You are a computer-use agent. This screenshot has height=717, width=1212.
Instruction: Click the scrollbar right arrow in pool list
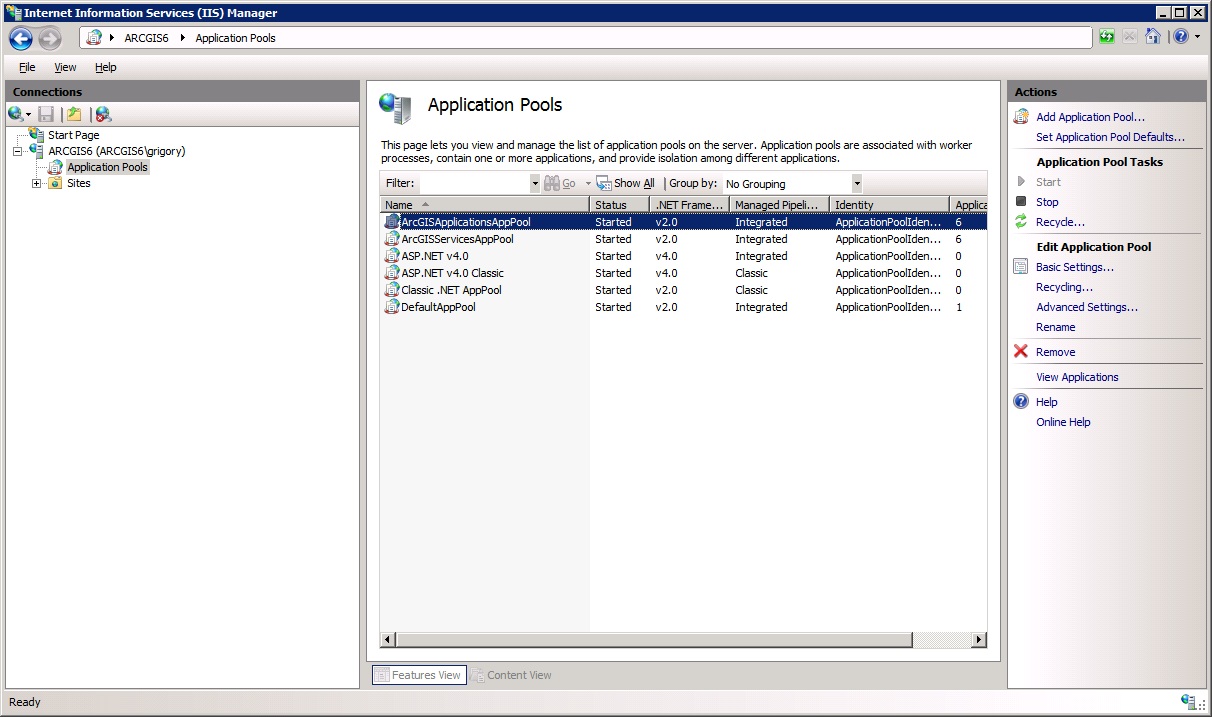pyautogui.click(x=979, y=640)
